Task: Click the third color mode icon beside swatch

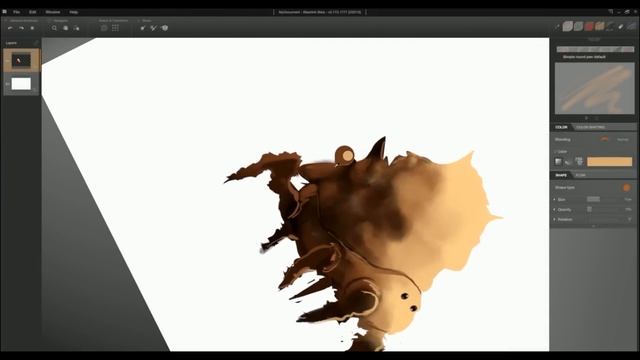Action: [579, 161]
